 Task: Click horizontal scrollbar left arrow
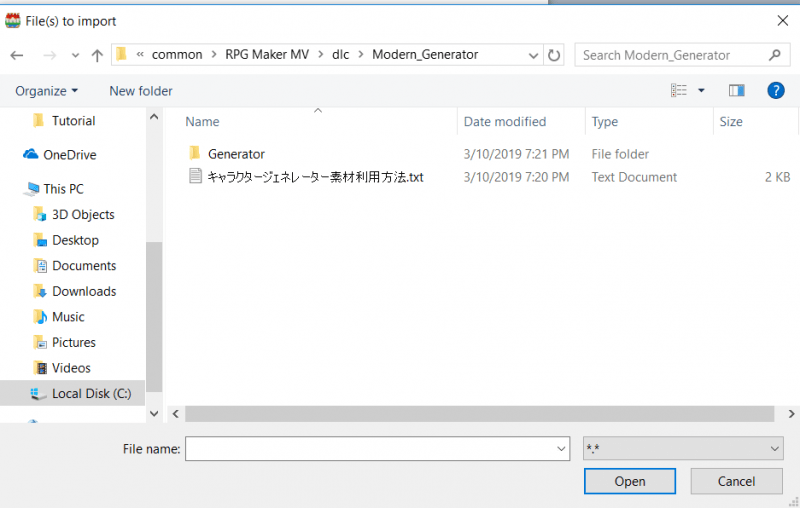176,414
